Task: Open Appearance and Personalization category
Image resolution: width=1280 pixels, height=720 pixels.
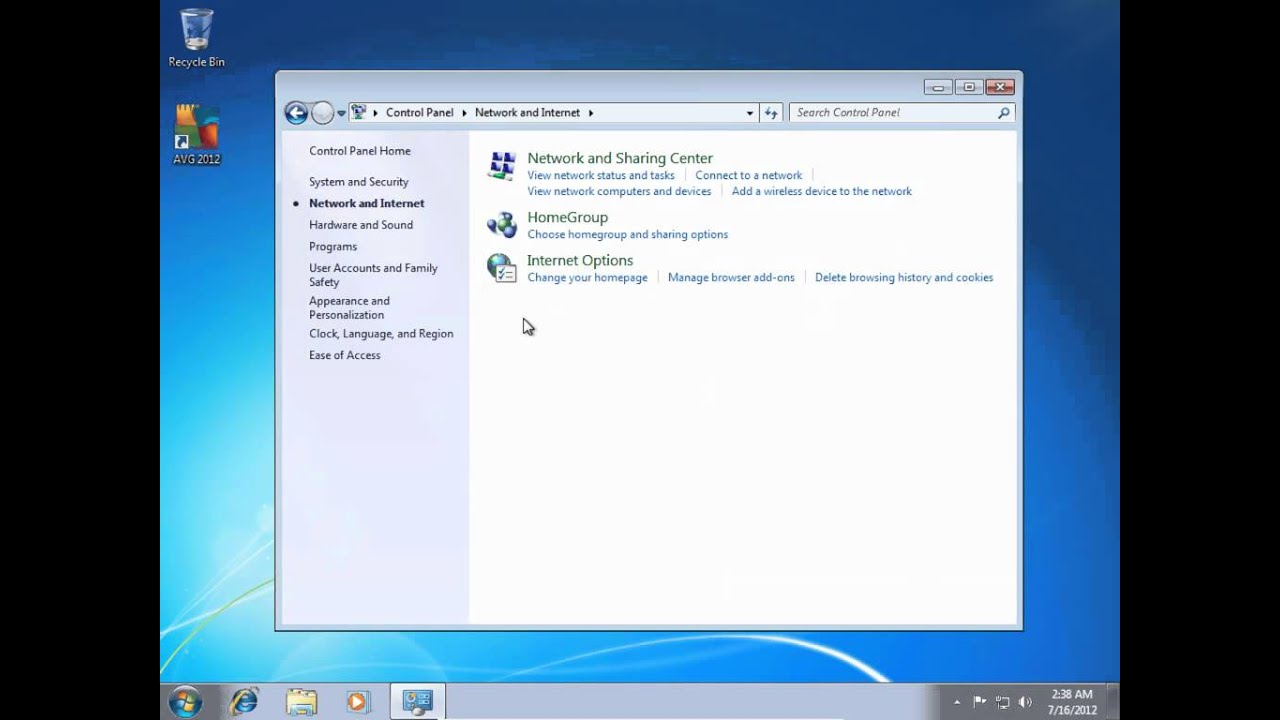Action: pyautogui.click(x=349, y=308)
